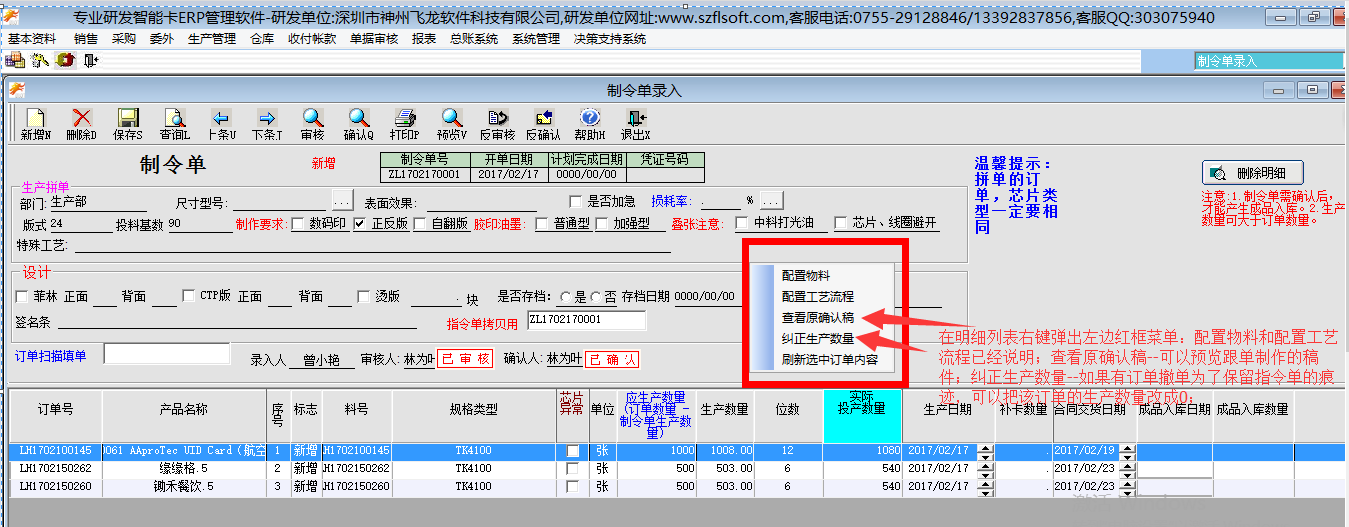Viewport: 1349px width, 527px height.
Task: Go to next record with 下条T arrow
Action: point(267,118)
